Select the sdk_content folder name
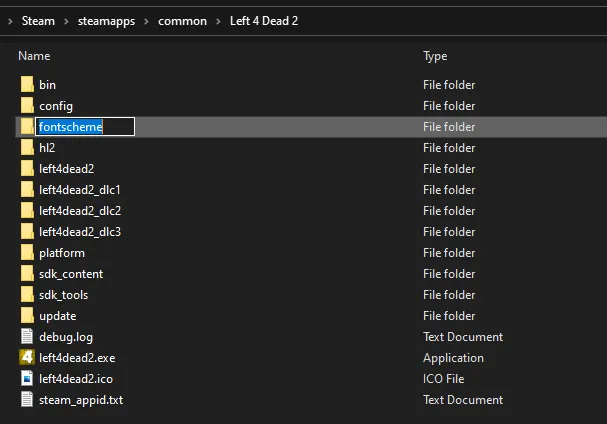The height and width of the screenshot is (424, 607). pyautogui.click(x=71, y=274)
